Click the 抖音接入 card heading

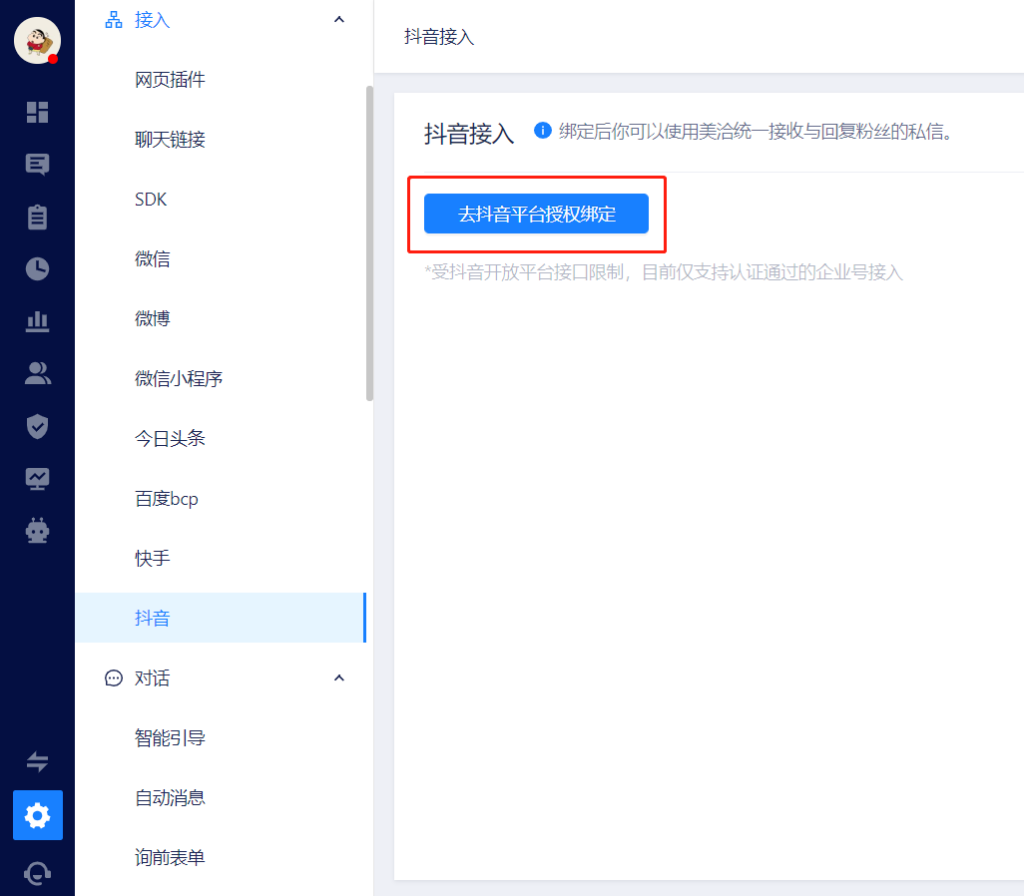(x=469, y=134)
